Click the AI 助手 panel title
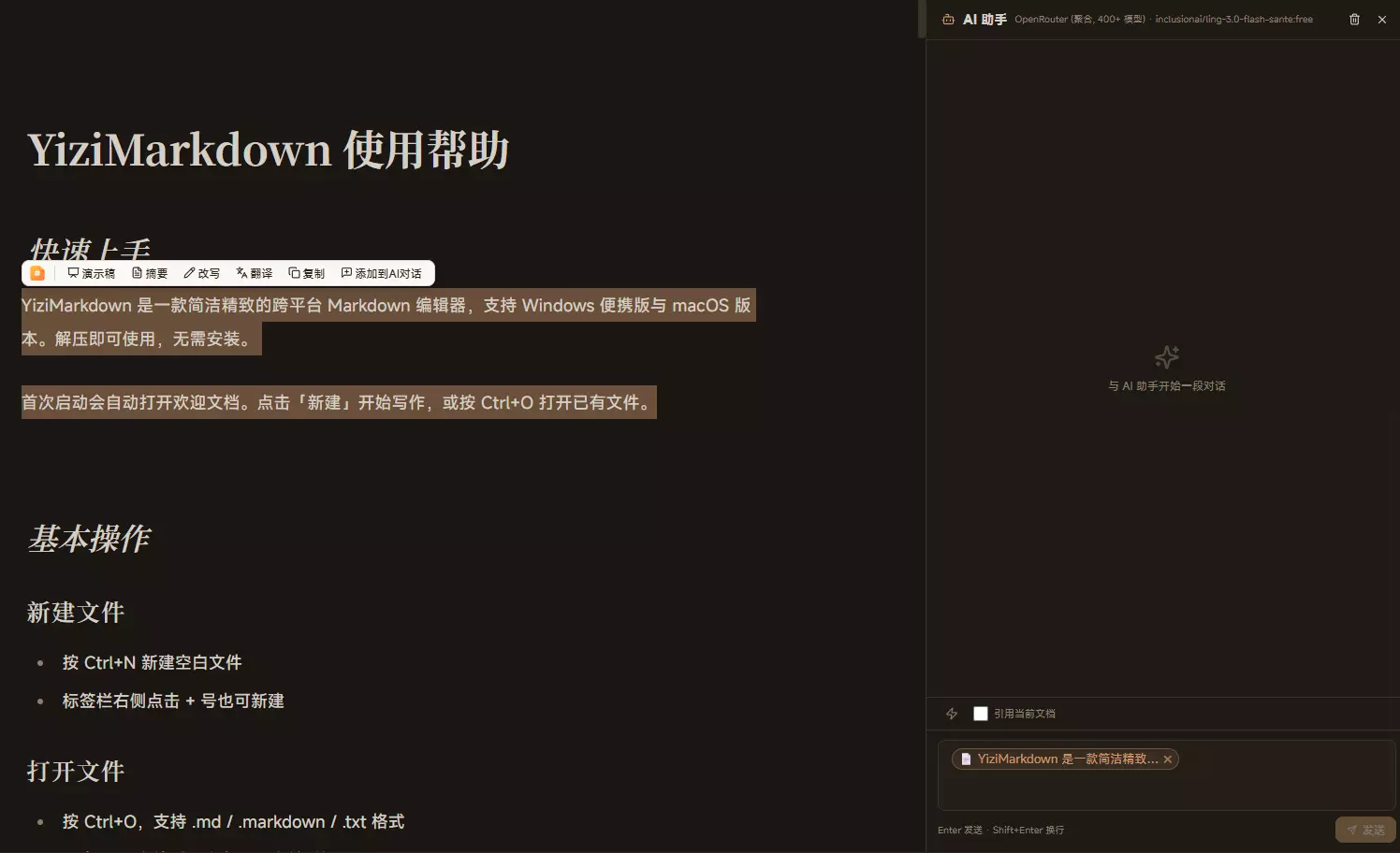The width and height of the screenshot is (1400, 853). [x=985, y=19]
